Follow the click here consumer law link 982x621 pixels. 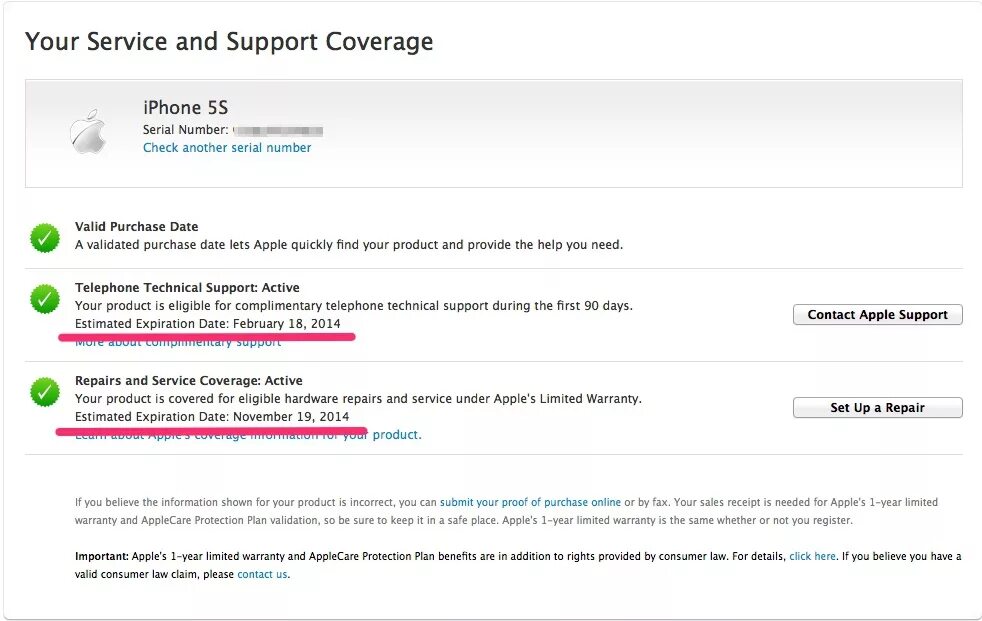click(x=812, y=556)
